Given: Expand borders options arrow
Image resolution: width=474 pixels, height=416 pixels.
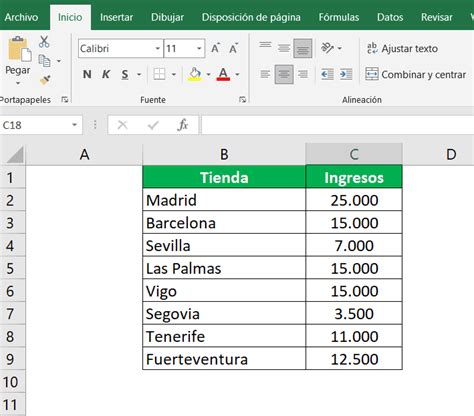Looking at the screenshot, I should pos(174,74).
